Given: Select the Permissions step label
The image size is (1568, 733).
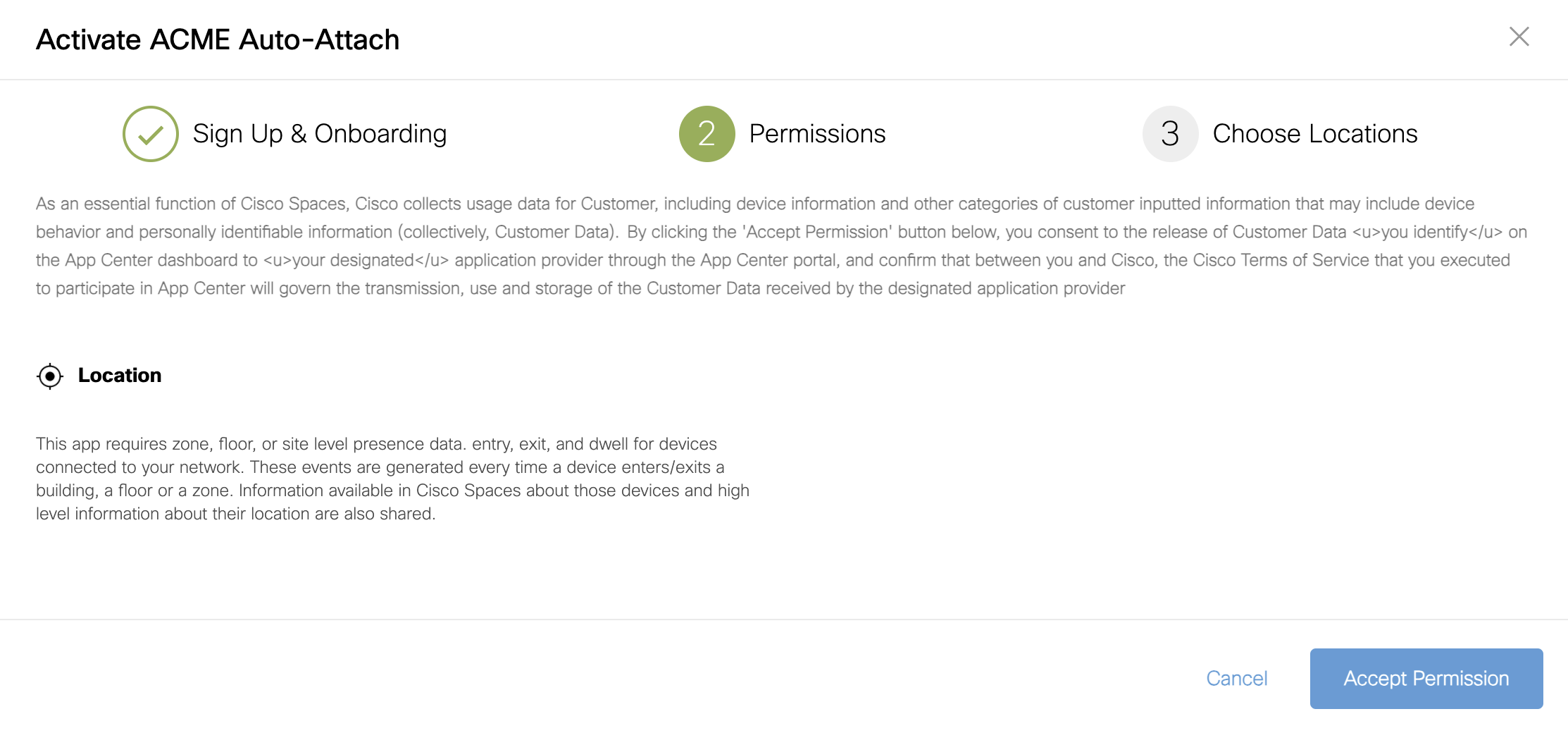Looking at the screenshot, I should [817, 134].
